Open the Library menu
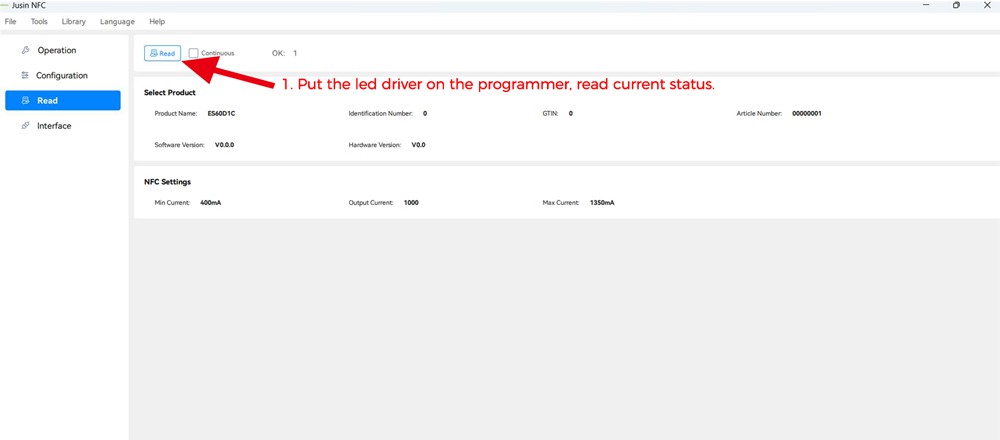This screenshot has height=440, width=1000. pos(73,21)
